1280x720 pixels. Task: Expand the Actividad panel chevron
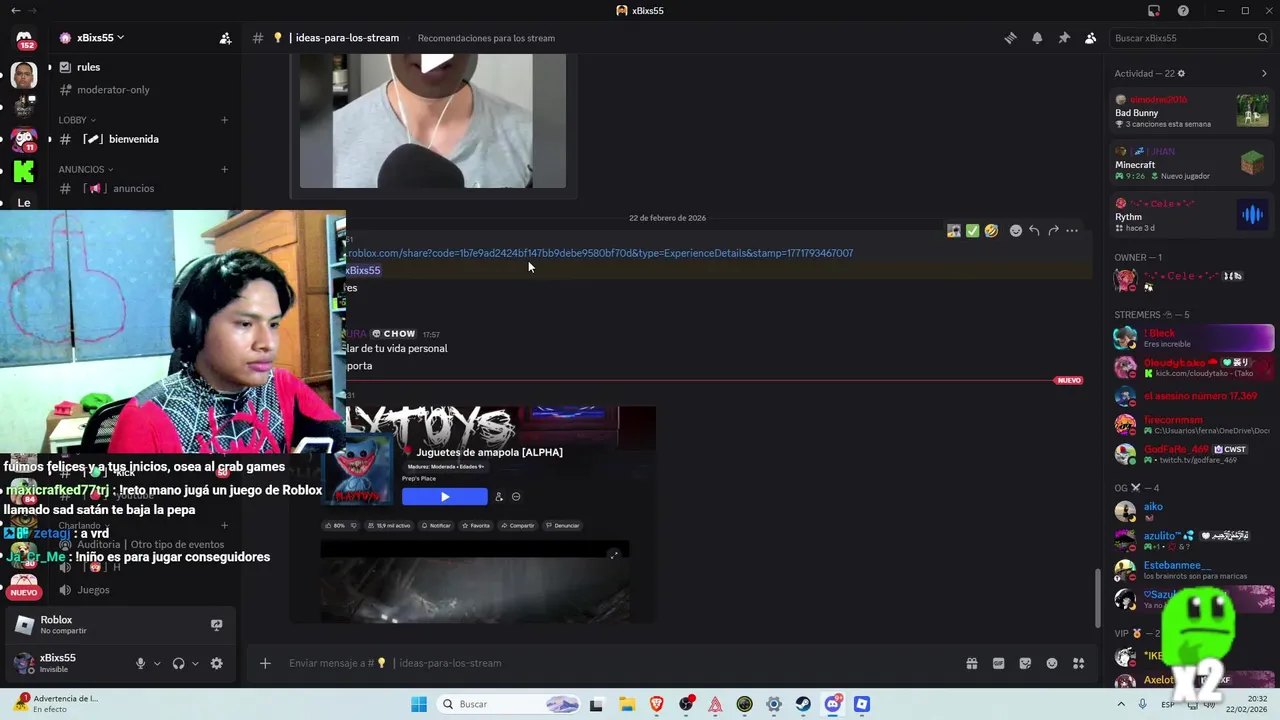[1264, 74]
